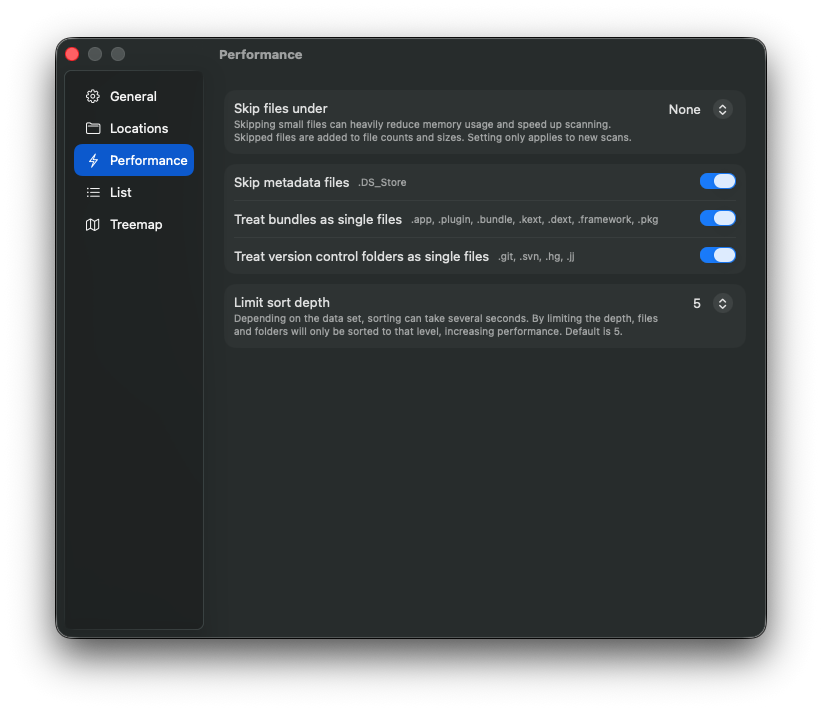The height and width of the screenshot is (712, 822).
Task: Click the 'Limit sort depth' label
Action: click(282, 303)
